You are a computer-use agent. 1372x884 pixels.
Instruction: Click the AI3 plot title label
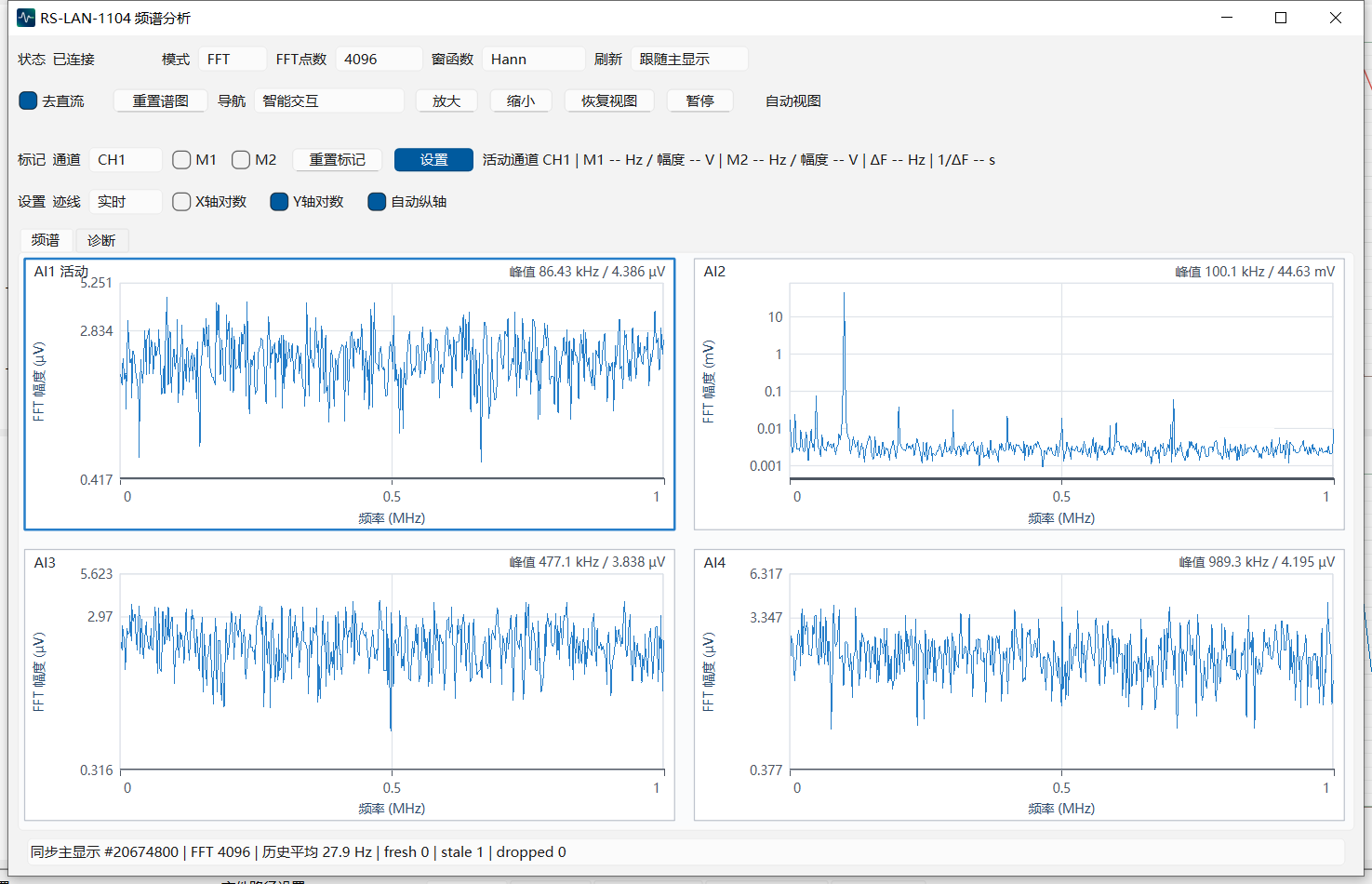pos(45,562)
